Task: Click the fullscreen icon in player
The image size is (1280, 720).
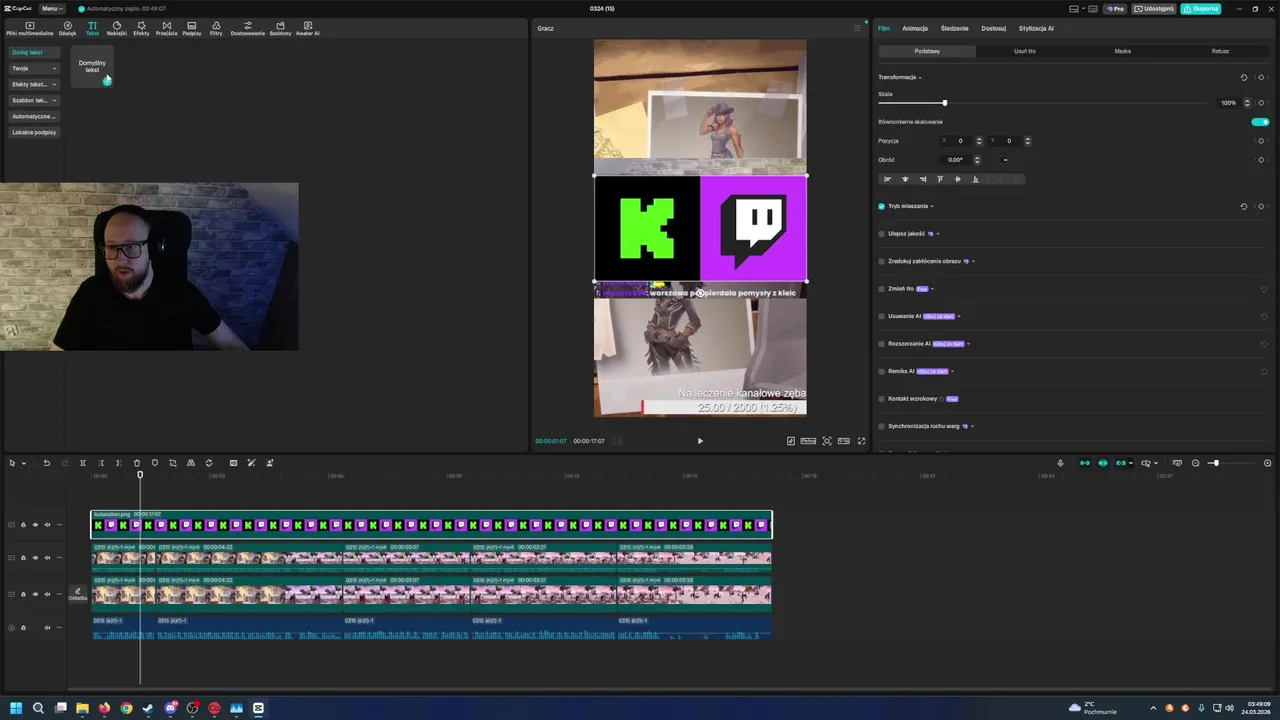Action: coord(861,441)
